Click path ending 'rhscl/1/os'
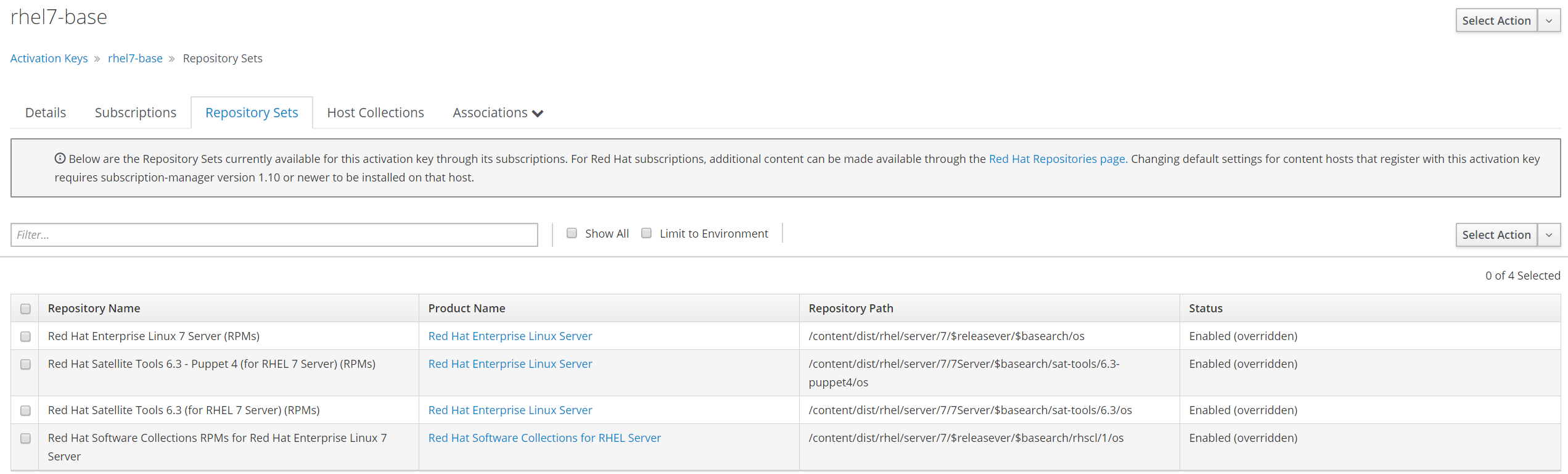Viewport: 1568px width, 474px height. [966, 438]
